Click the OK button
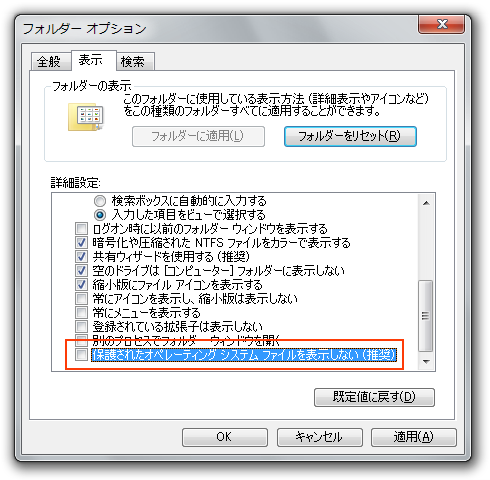Viewport: 490px width, 480px height. tap(225, 437)
